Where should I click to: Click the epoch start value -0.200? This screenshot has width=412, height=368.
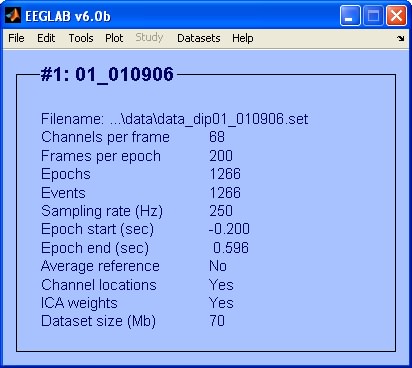pyautogui.click(x=229, y=229)
